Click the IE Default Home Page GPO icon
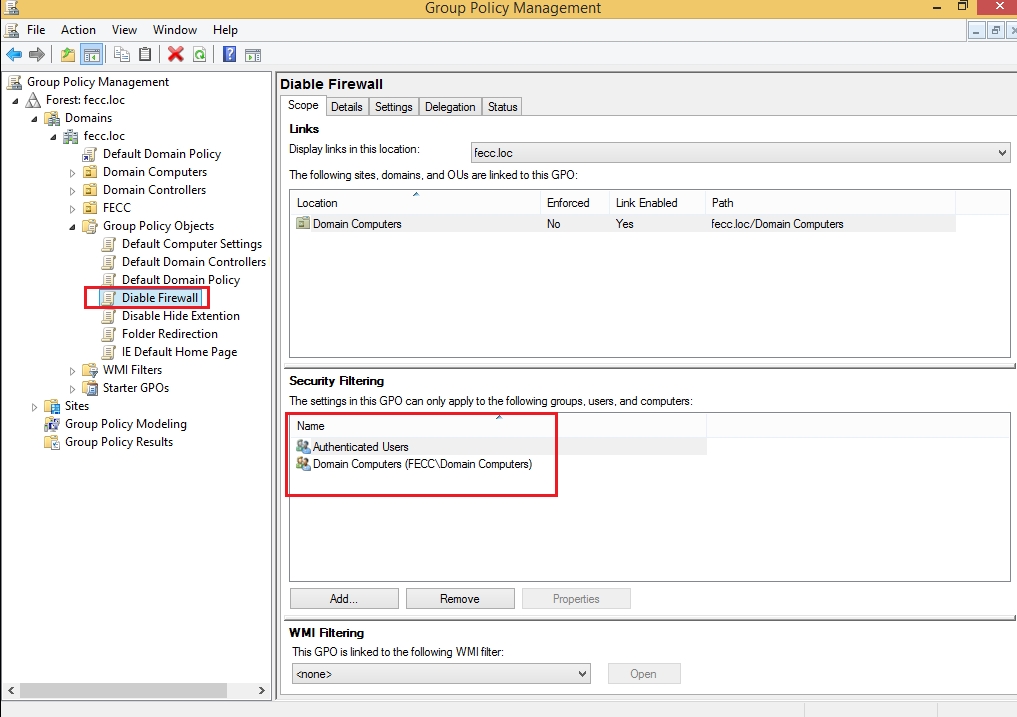The image size is (1017, 717). click(x=109, y=352)
